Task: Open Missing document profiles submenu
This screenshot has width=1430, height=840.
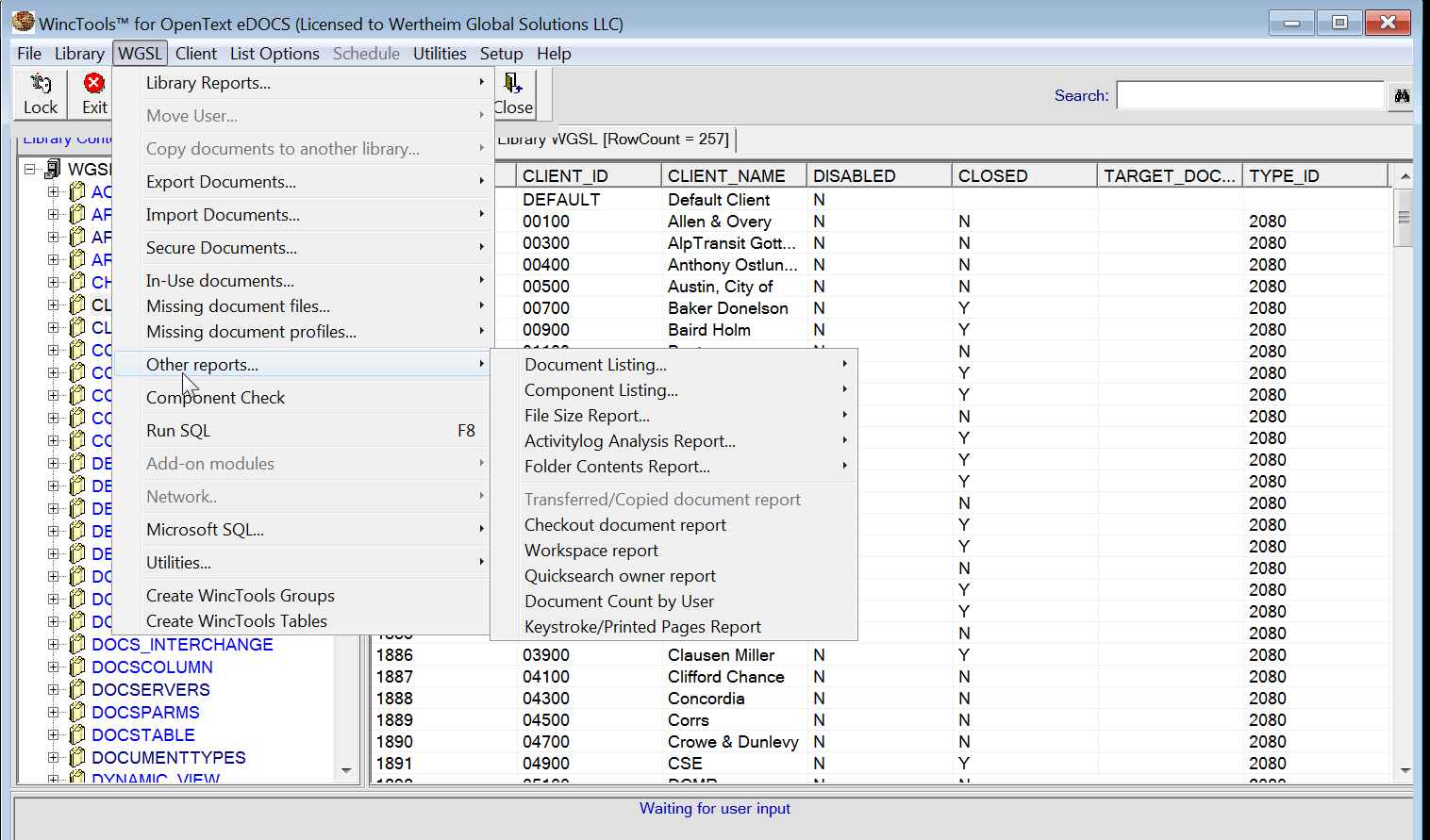Action: tap(303, 332)
